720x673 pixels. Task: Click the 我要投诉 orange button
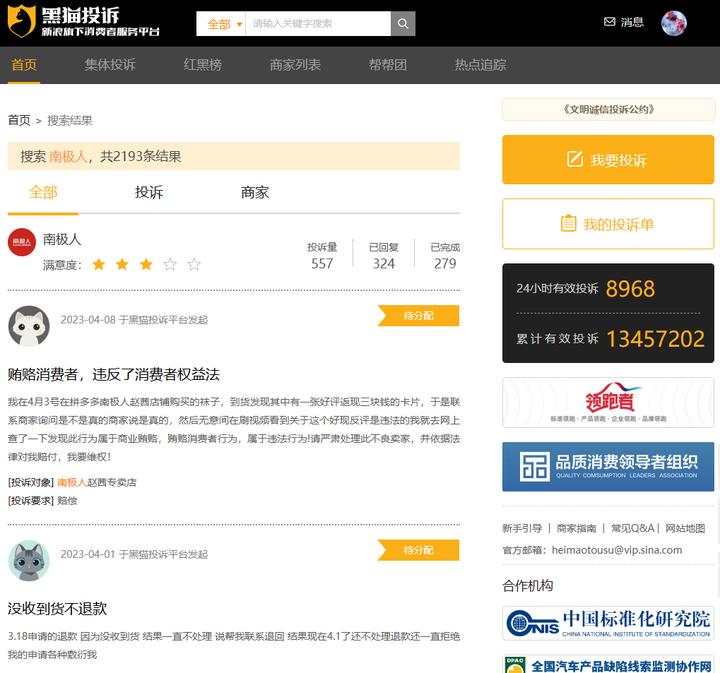tap(608, 159)
